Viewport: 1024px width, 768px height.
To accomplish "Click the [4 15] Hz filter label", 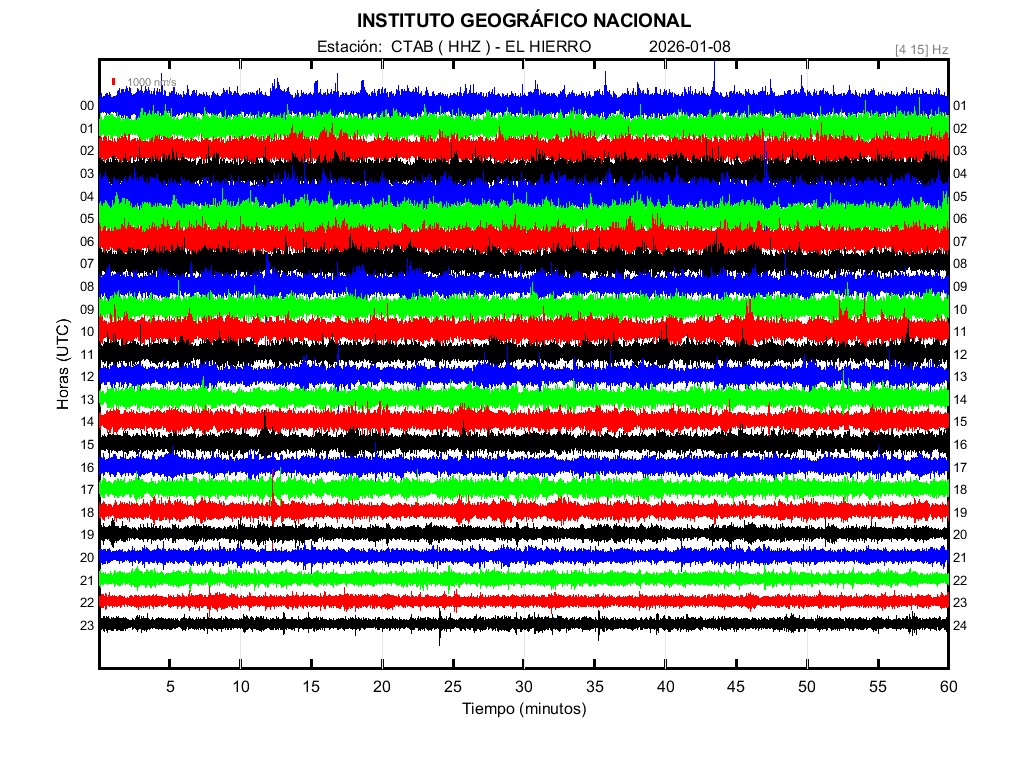I will pos(920,48).
